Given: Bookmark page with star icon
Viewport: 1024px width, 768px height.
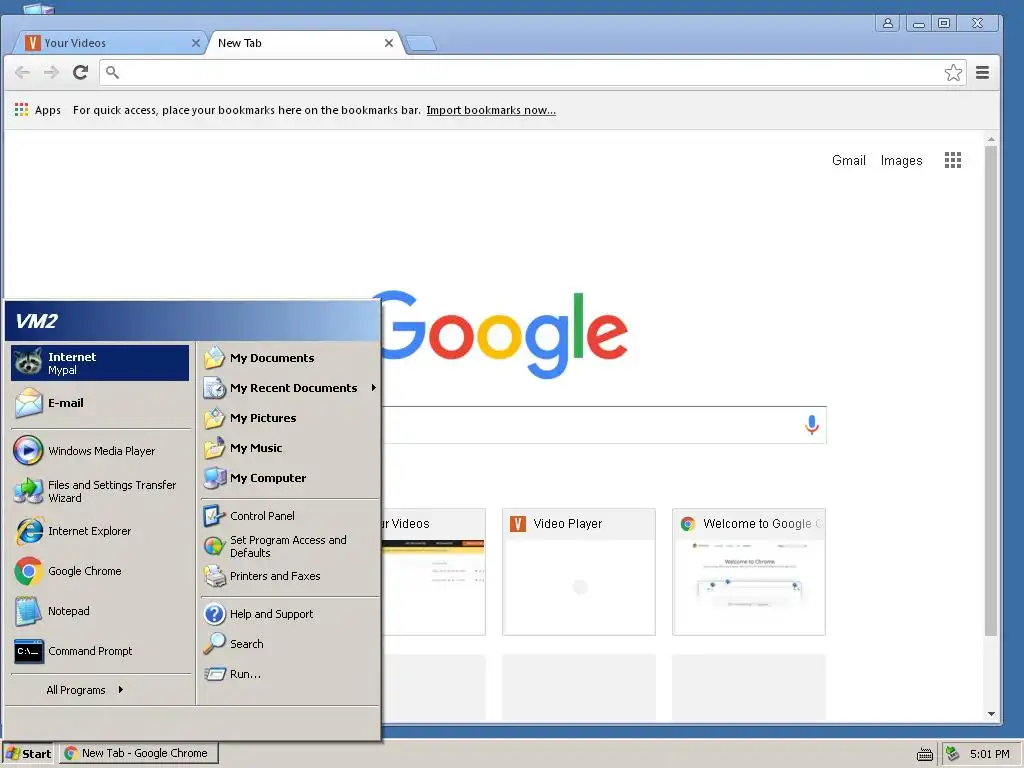Looking at the screenshot, I should (953, 72).
